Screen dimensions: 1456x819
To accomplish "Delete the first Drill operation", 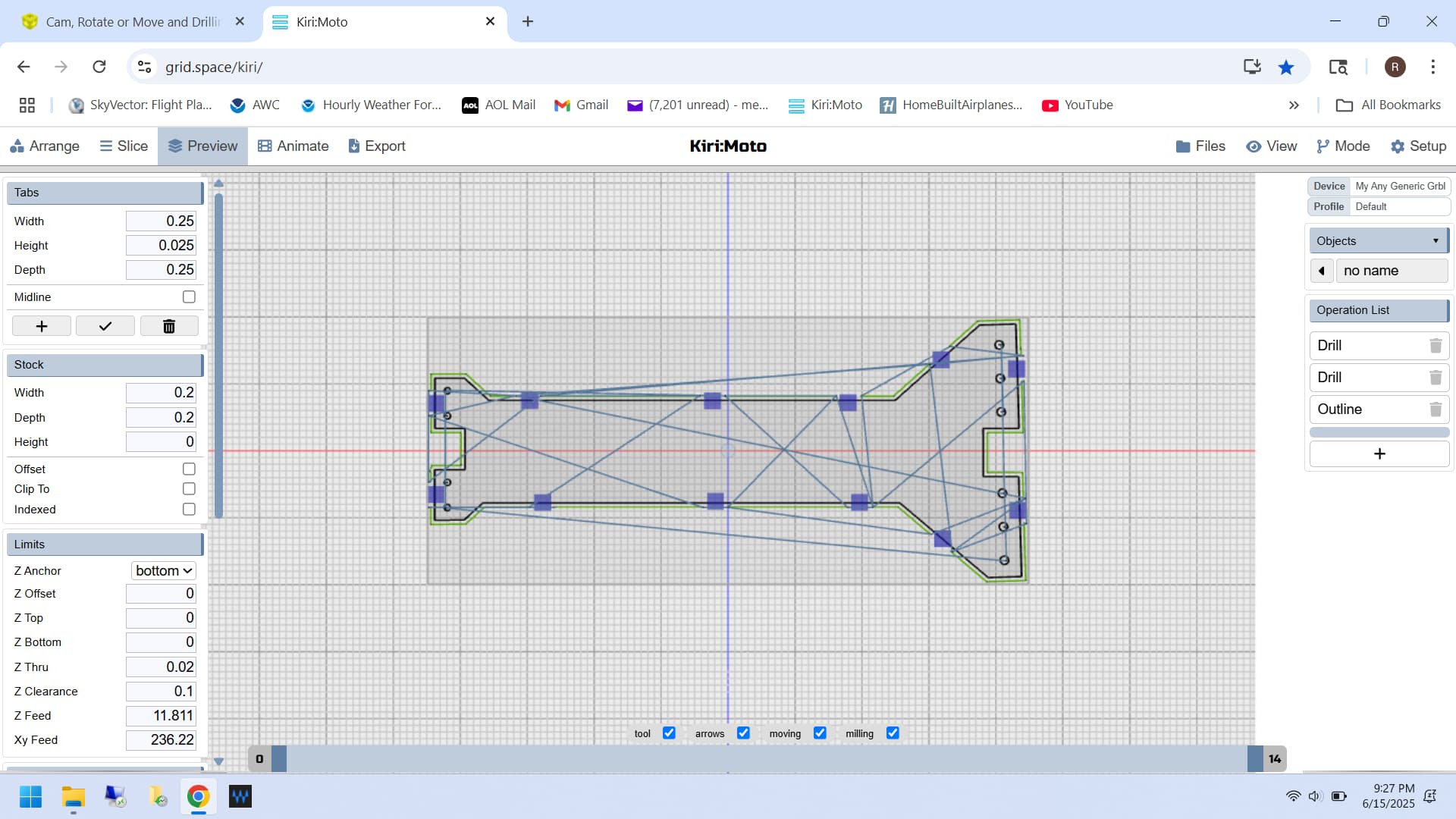I will click(x=1435, y=346).
